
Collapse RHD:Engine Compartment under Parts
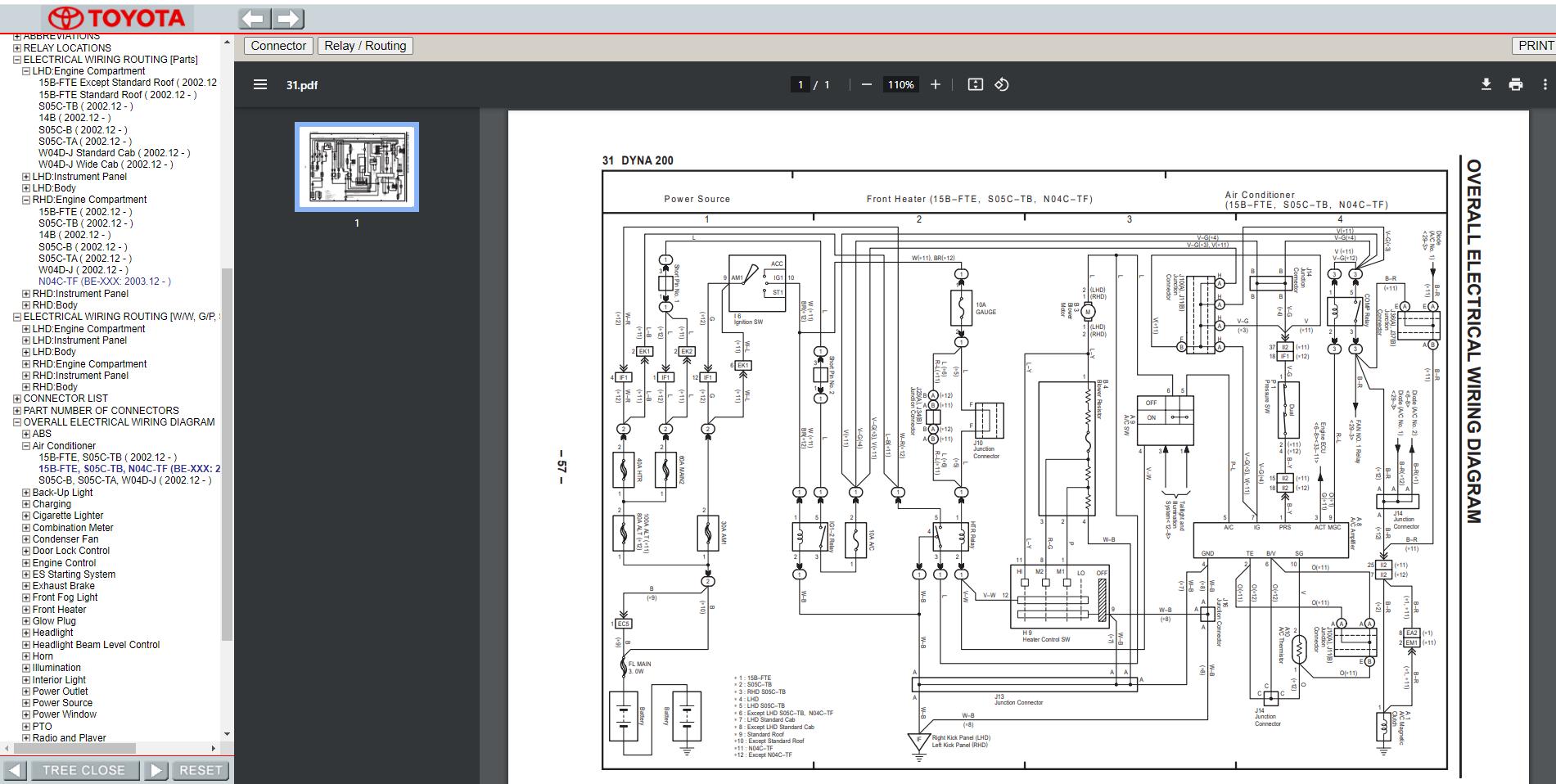pyautogui.click(x=26, y=200)
